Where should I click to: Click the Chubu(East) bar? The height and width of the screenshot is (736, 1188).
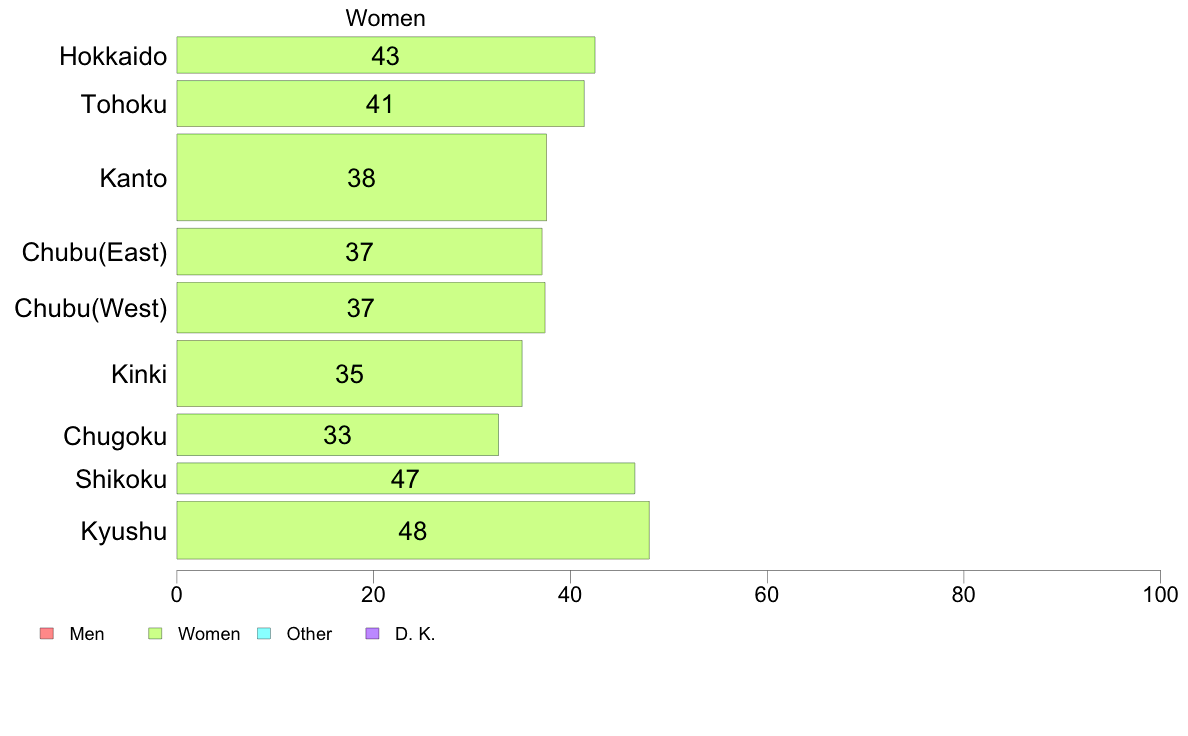click(359, 252)
